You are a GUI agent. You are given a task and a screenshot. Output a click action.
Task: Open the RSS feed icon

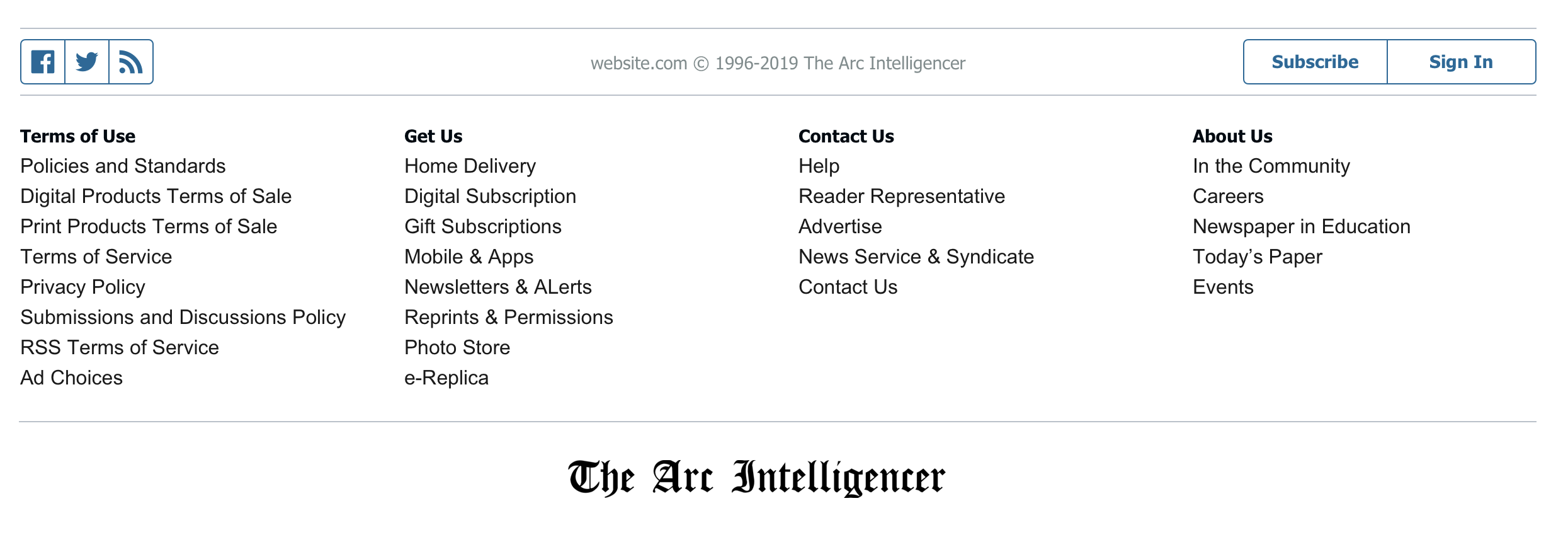click(x=131, y=62)
